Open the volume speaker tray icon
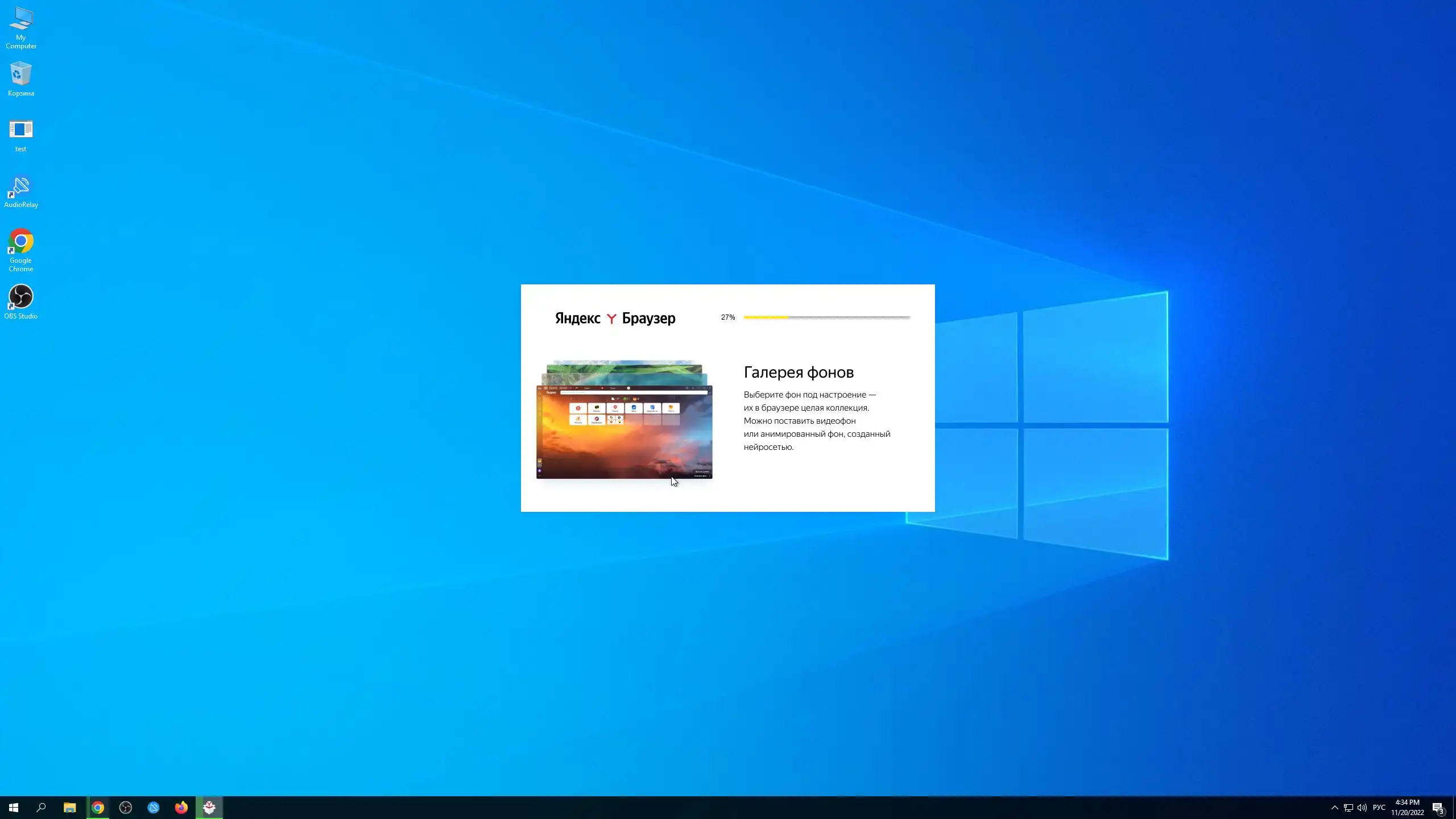The height and width of the screenshot is (819, 1456). [x=1362, y=808]
